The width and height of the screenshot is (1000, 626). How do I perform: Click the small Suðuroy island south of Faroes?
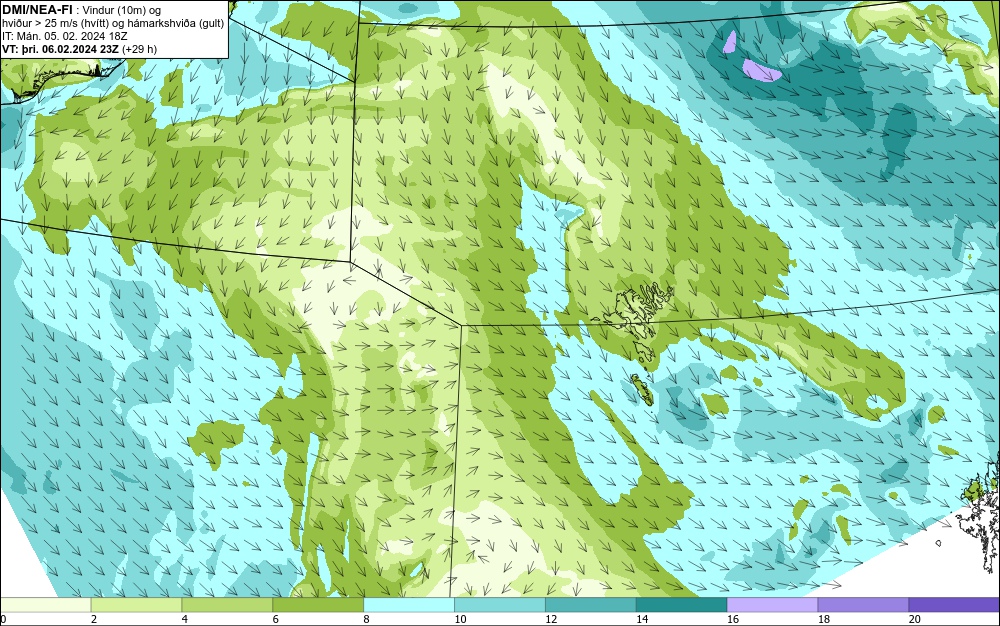tap(640, 388)
